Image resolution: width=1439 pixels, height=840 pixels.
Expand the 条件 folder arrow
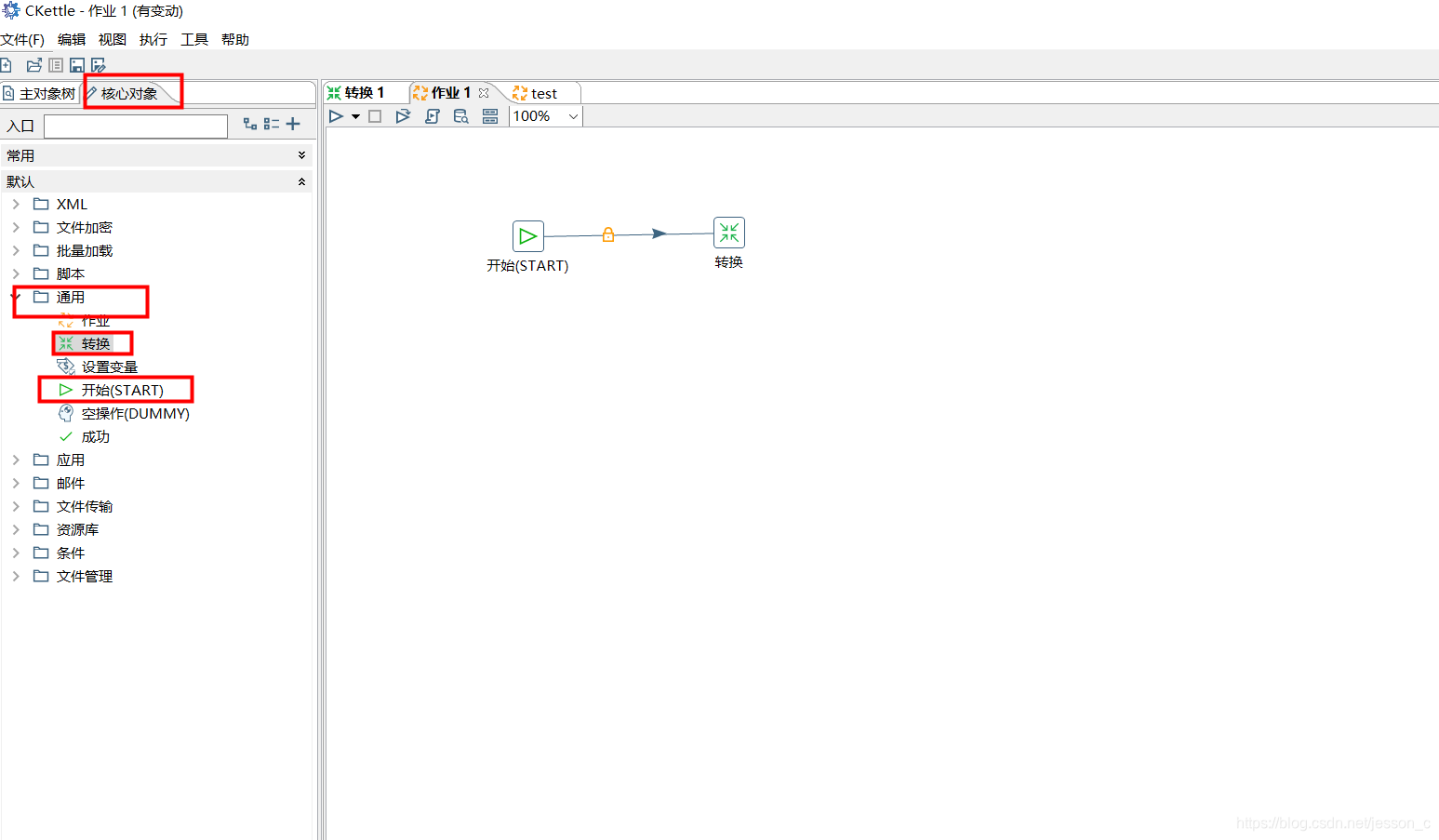(16, 553)
